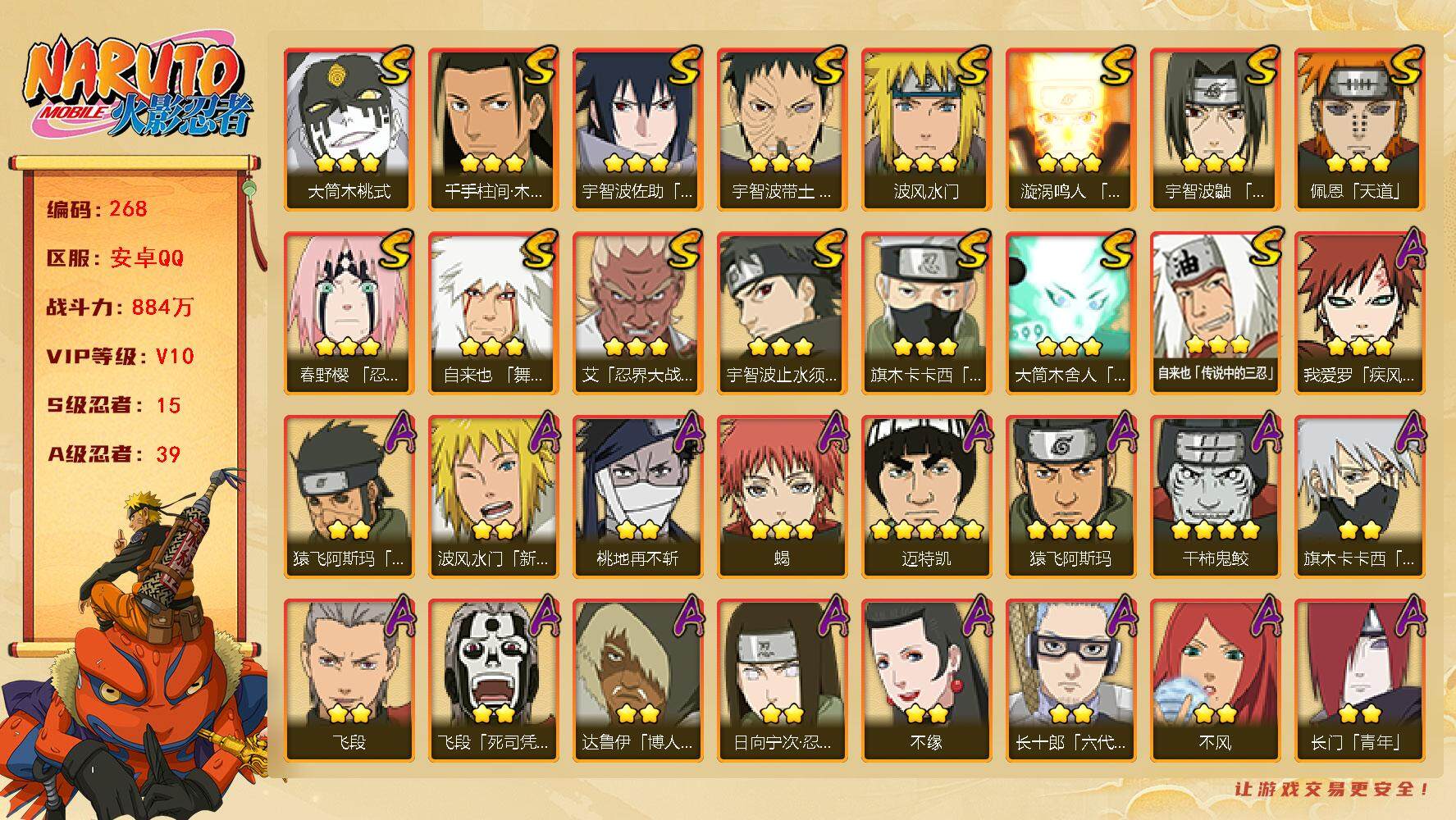Open the 长门「青年」 card
This screenshot has height=820, width=1456.
[1359, 681]
